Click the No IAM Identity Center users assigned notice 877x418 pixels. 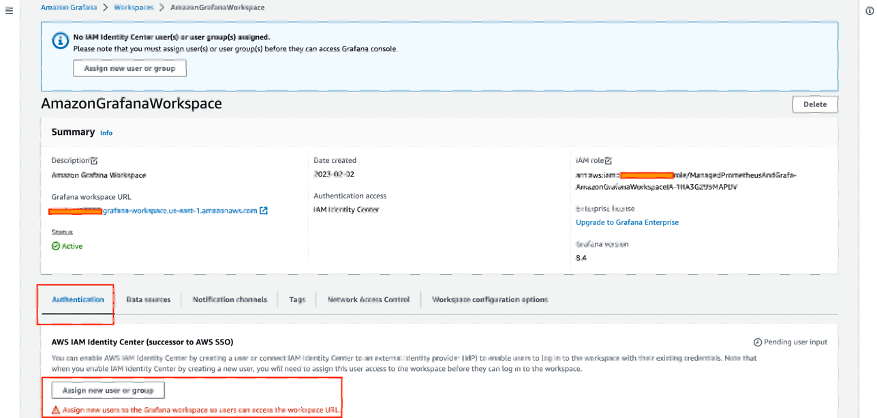point(172,37)
